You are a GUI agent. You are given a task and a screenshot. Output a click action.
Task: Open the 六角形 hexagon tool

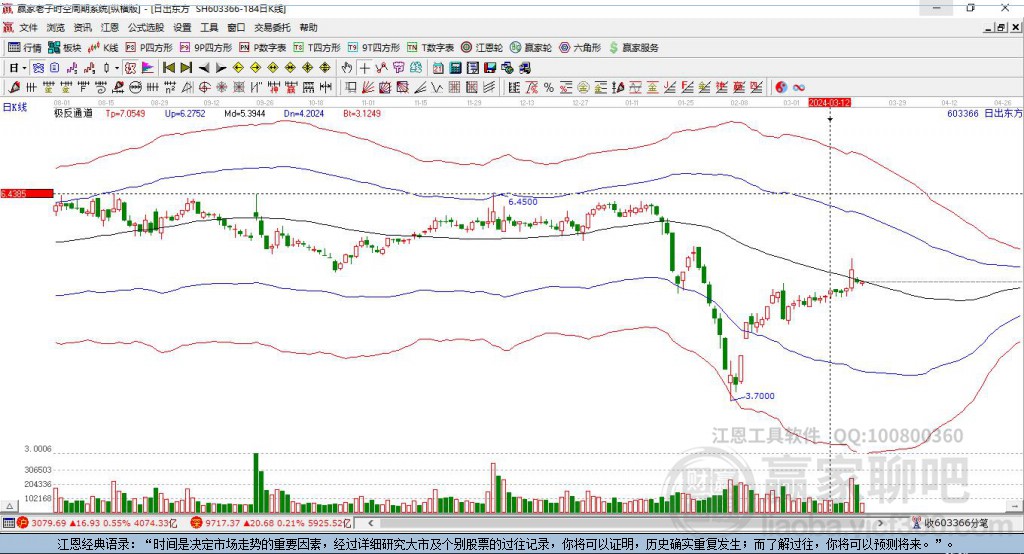[580, 48]
